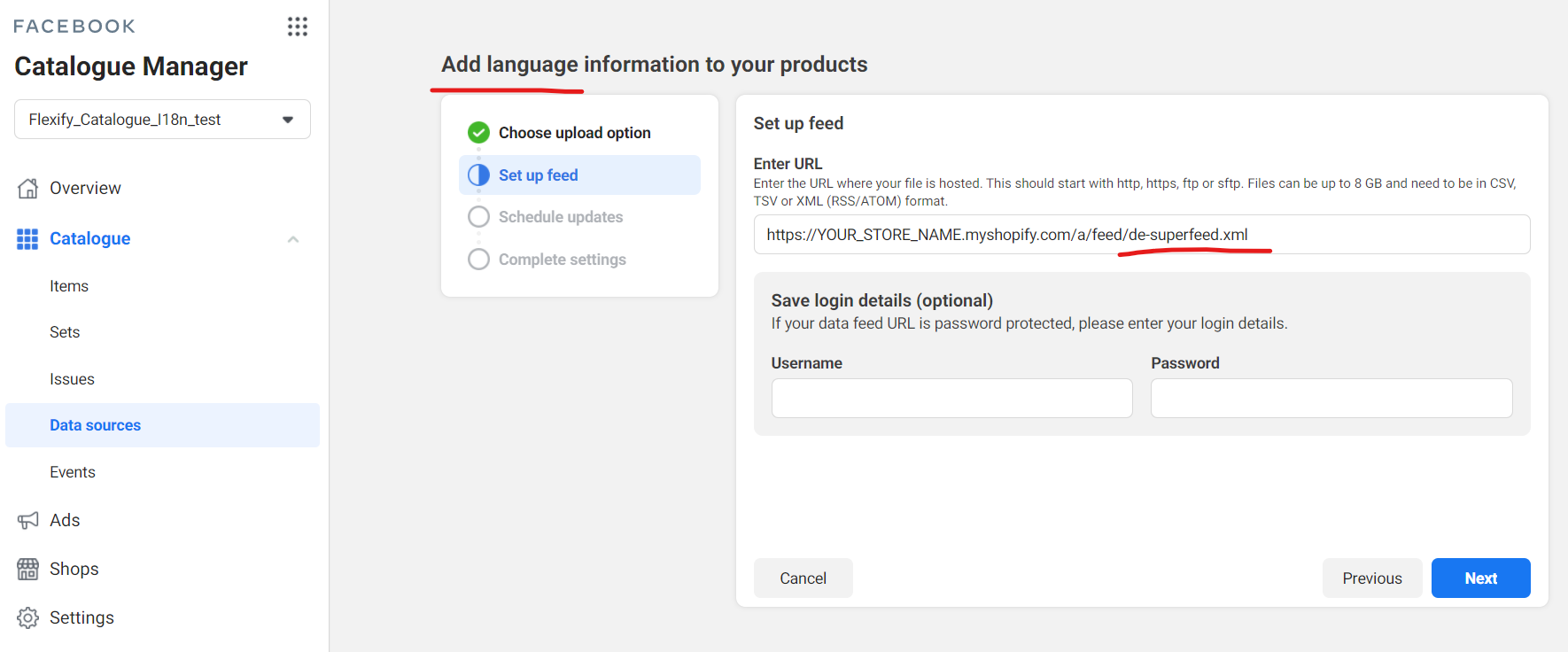
Task: Open the Facebook apps grid menu
Action: (x=298, y=27)
